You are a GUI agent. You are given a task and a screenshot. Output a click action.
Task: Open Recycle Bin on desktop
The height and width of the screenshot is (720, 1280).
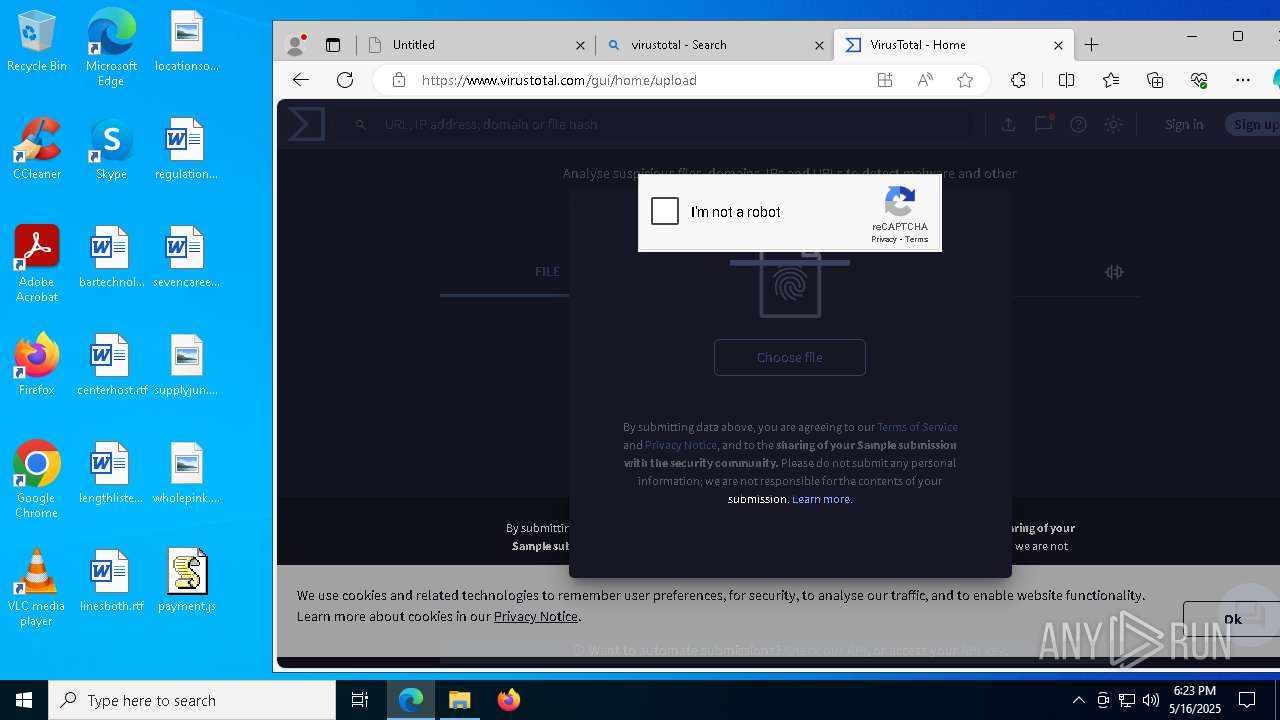[x=37, y=41]
